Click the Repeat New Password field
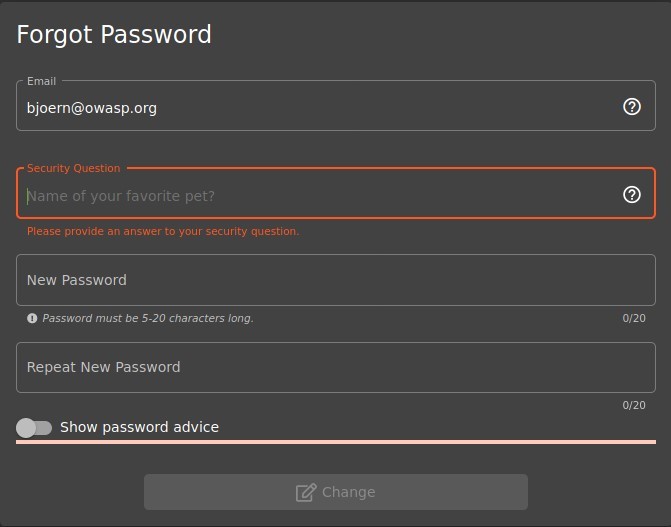 [335, 367]
